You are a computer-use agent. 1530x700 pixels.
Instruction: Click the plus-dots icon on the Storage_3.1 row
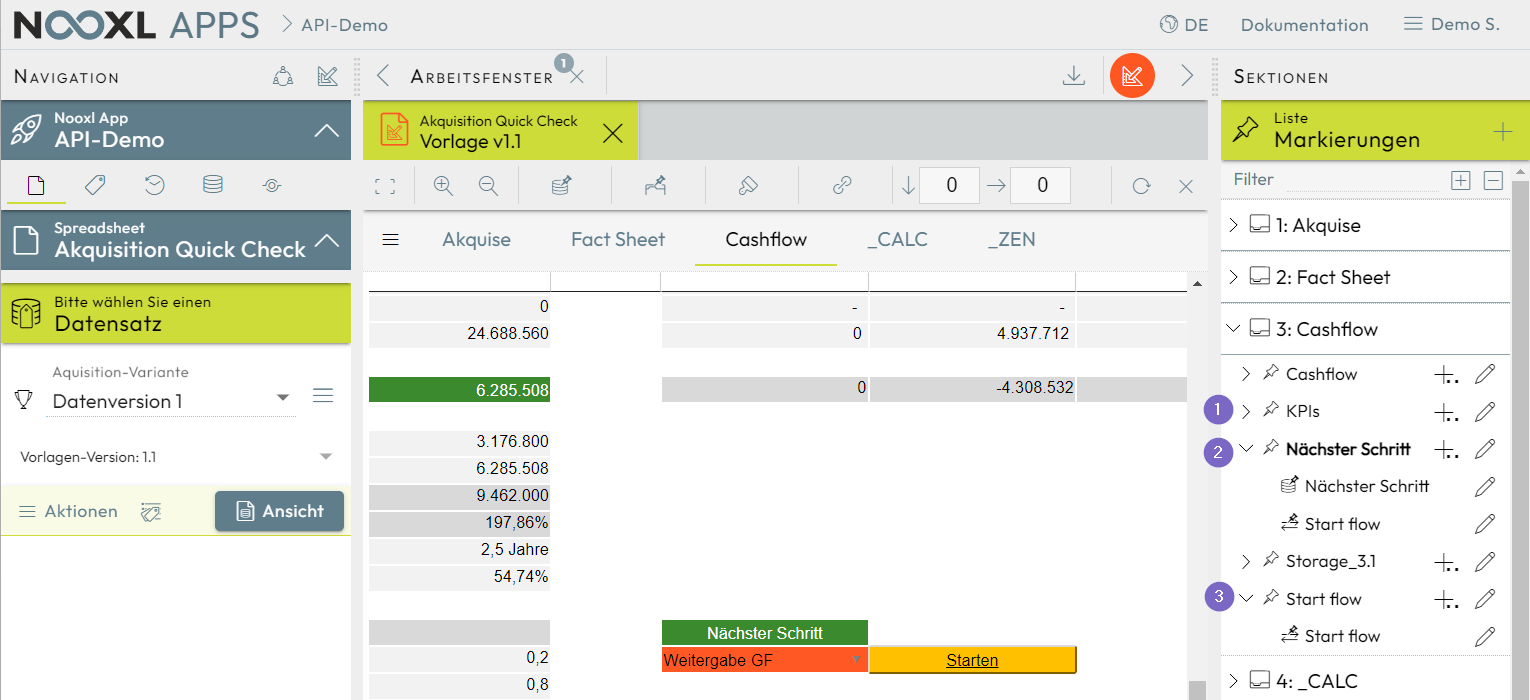pos(1446,562)
